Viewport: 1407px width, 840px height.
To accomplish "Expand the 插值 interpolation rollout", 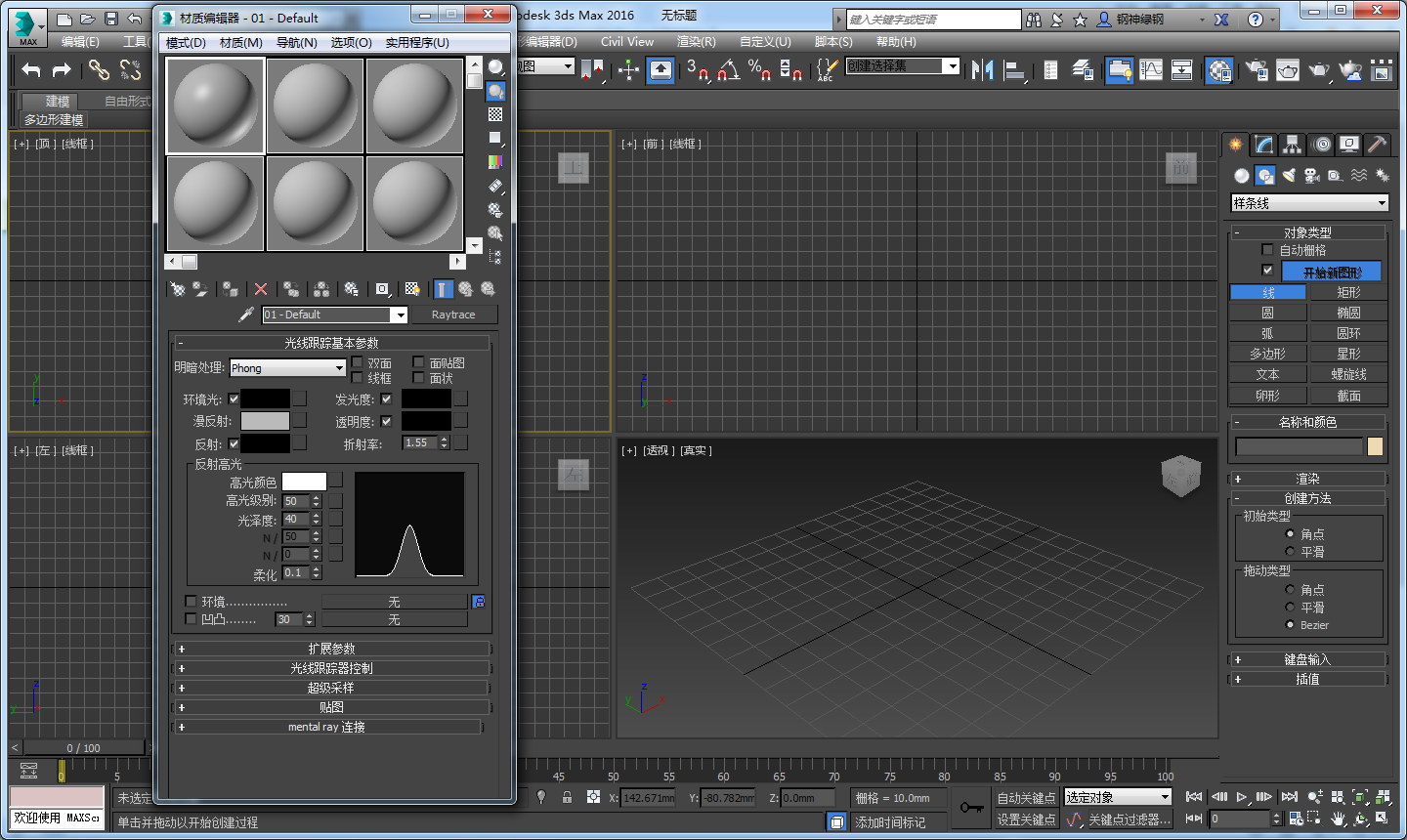I will click(1307, 679).
